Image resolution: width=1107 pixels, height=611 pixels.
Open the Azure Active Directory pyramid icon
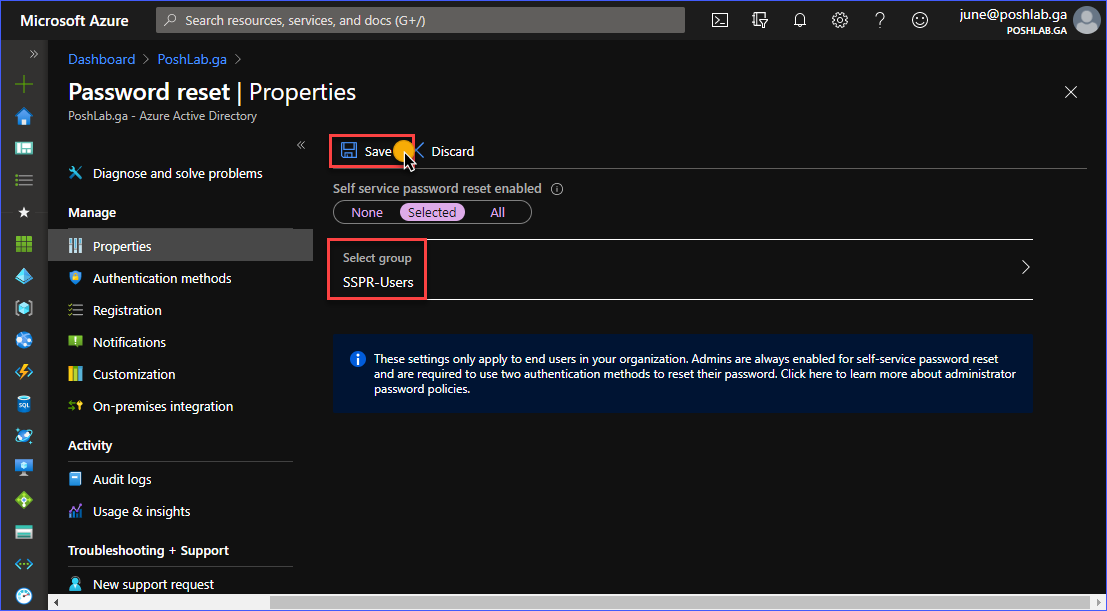pos(24,276)
